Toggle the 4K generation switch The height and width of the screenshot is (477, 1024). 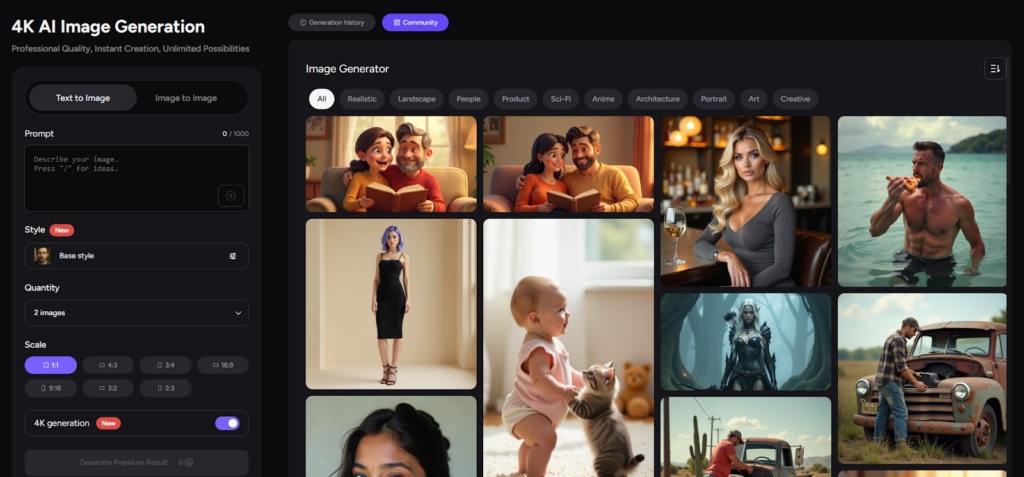[x=227, y=423]
